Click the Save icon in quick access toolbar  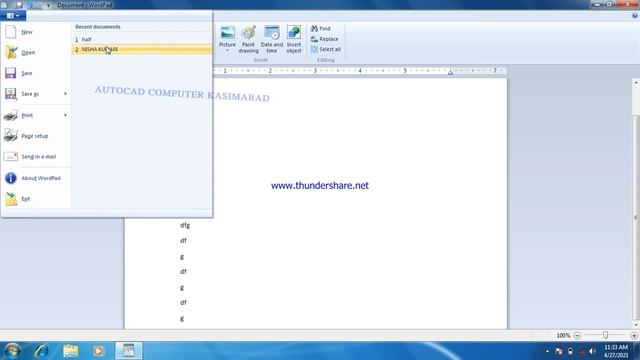tap(19, 5)
